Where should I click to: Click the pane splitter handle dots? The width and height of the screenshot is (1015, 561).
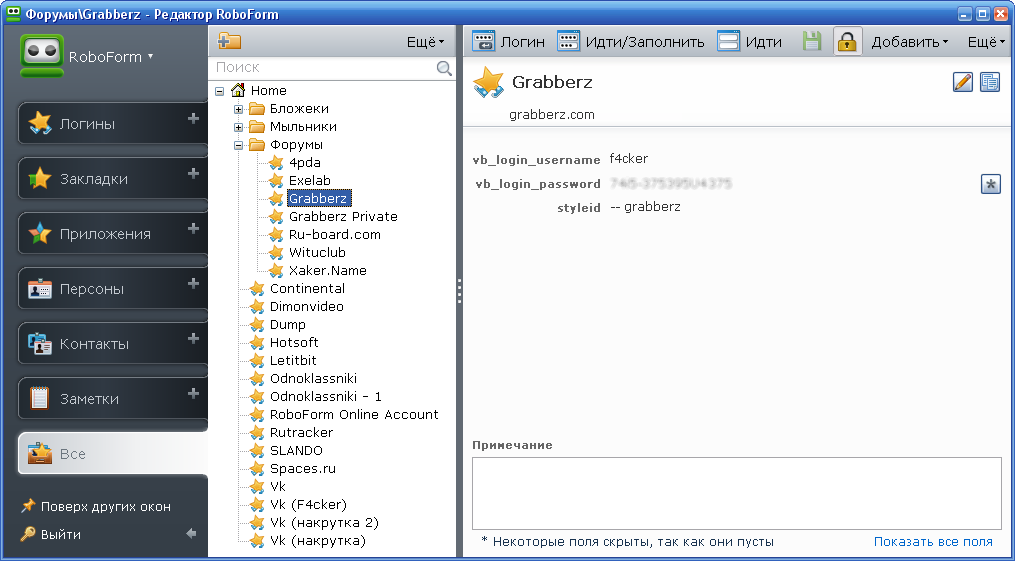pos(460,292)
